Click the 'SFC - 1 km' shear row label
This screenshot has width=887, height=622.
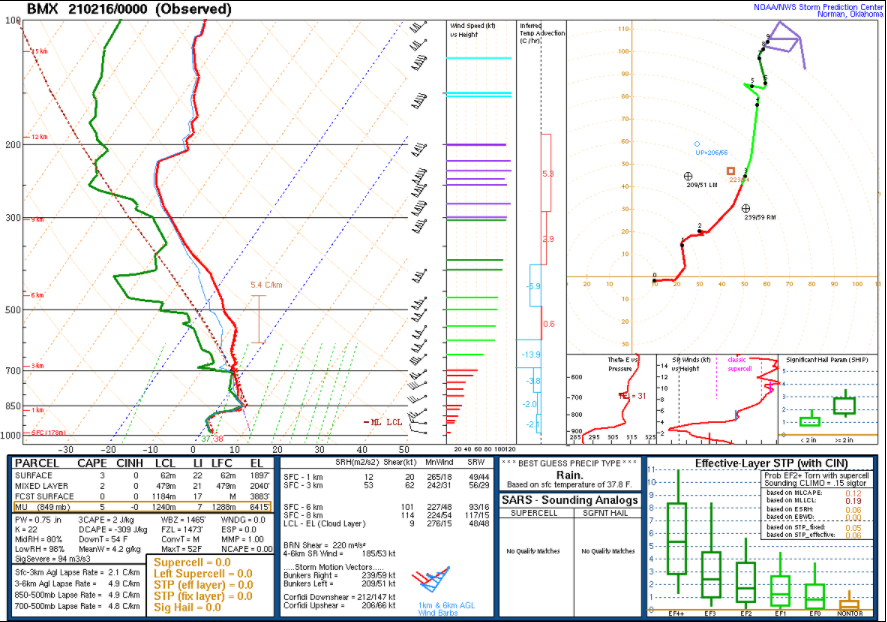[303, 477]
